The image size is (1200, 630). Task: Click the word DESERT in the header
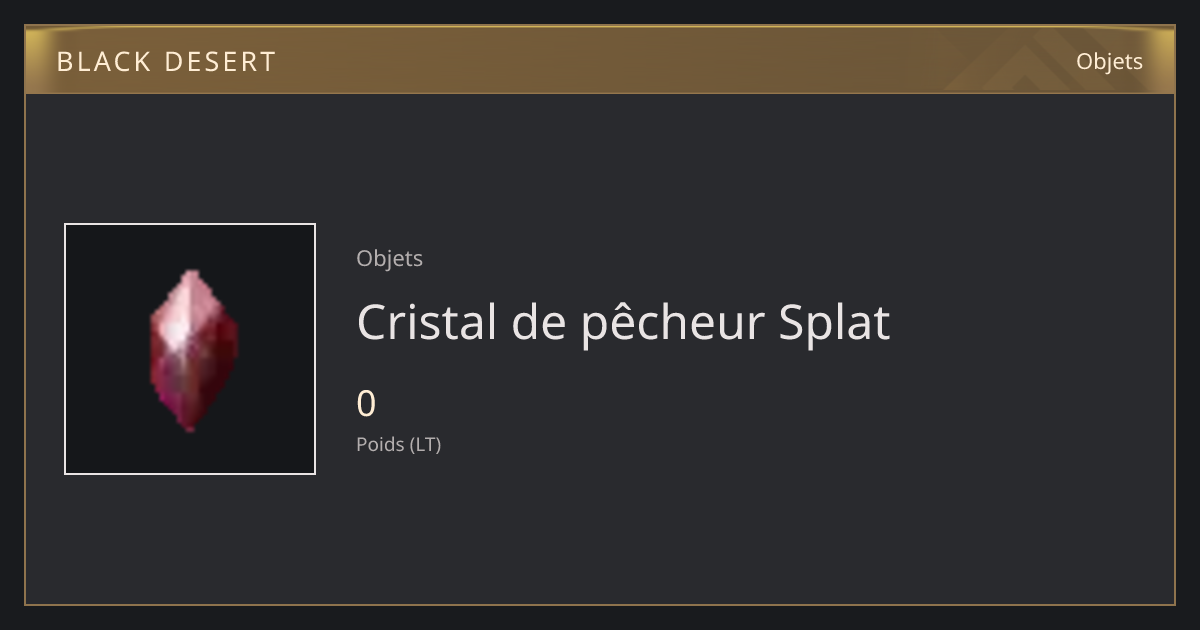220,62
